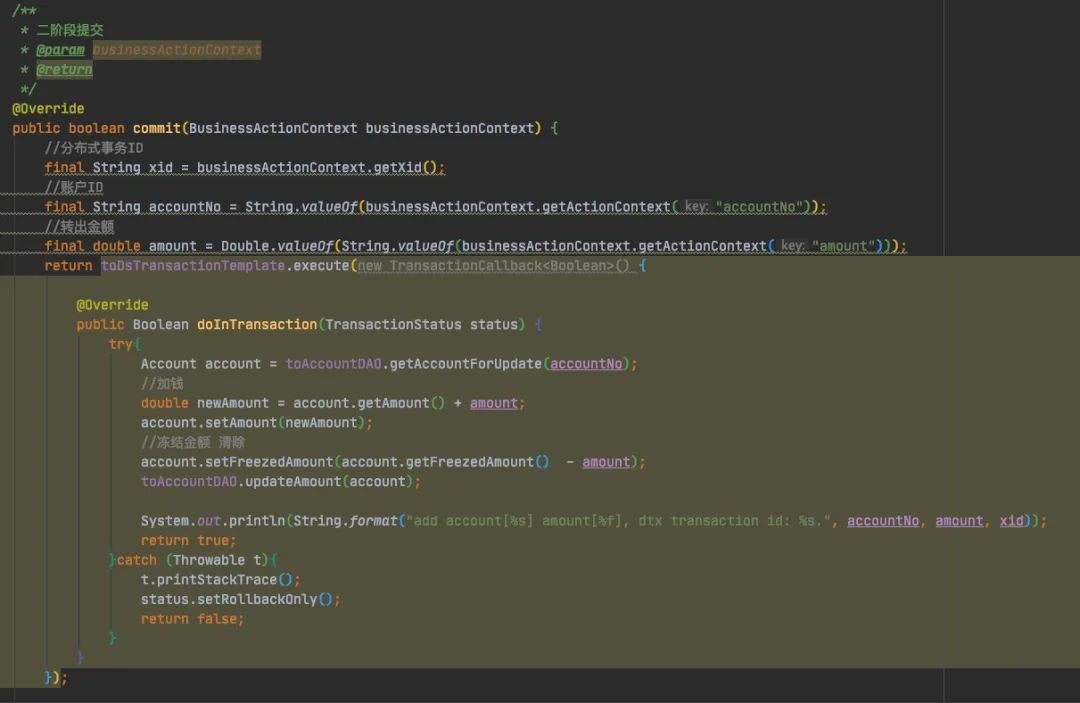The image size is (1080, 703).
Task: Click the getAccountForUpdate method call
Action: (x=466, y=364)
